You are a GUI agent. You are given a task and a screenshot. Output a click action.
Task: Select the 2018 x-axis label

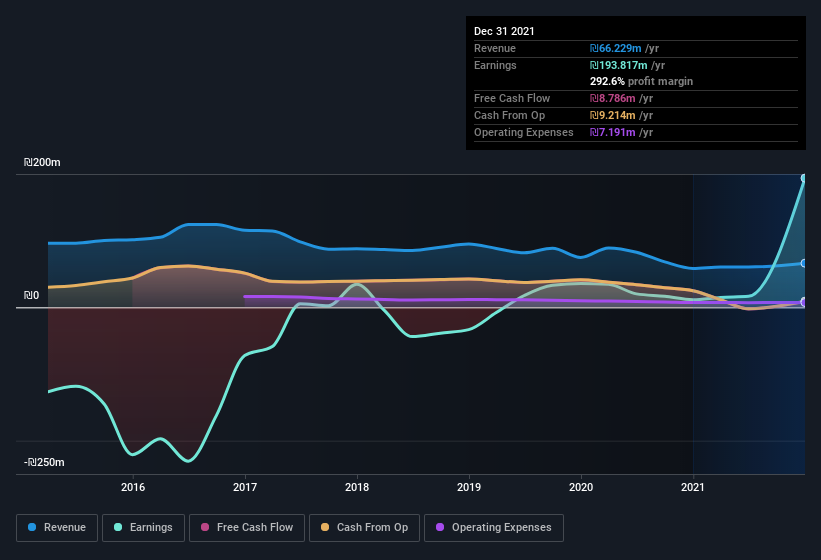point(357,487)
